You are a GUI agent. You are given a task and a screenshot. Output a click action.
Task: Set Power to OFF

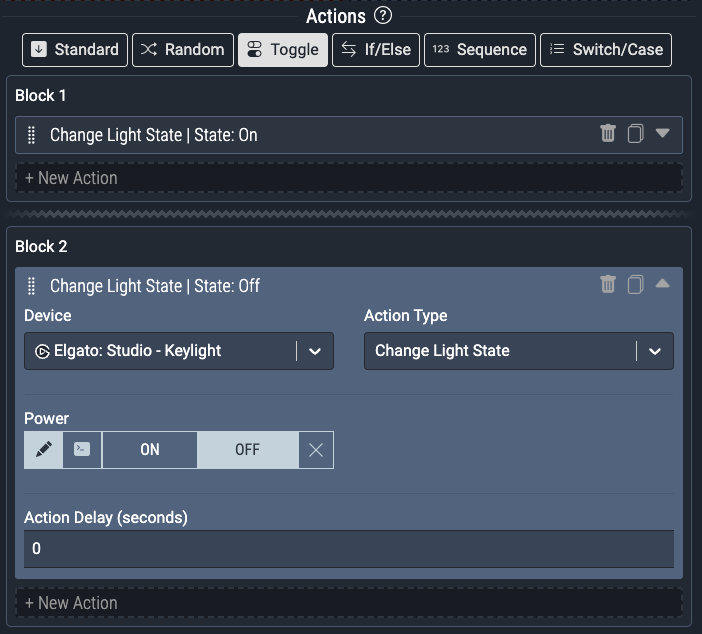pyautogui.click(x=247, y=450)
